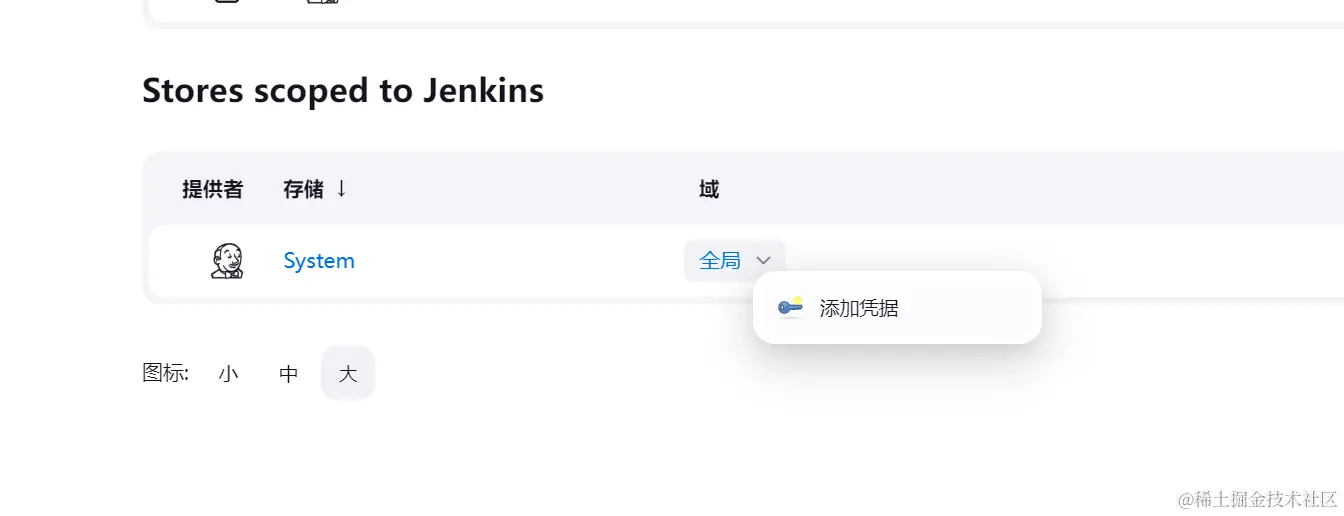Choose the 大 icon size option

(x=348, y=373)
